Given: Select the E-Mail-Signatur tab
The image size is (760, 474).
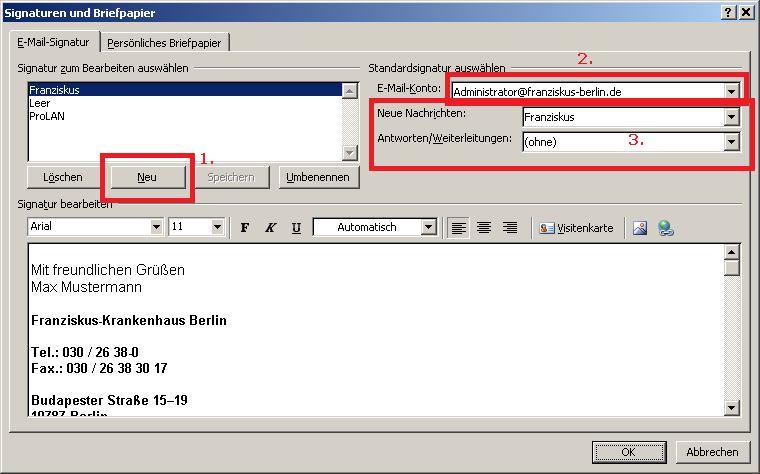Looking at the screenshot, I should click(x=54, y=41).
